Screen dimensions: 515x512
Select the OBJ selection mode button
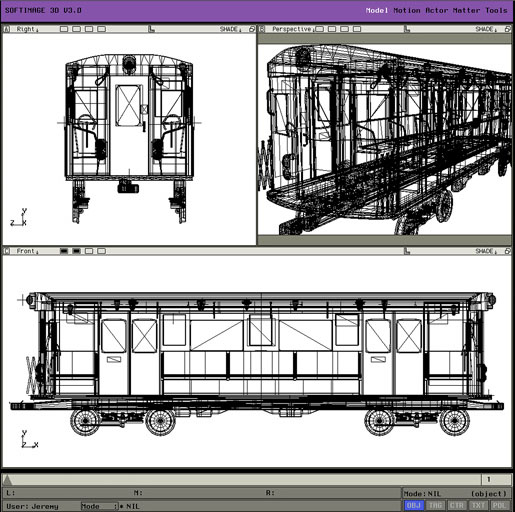point(414,505)
